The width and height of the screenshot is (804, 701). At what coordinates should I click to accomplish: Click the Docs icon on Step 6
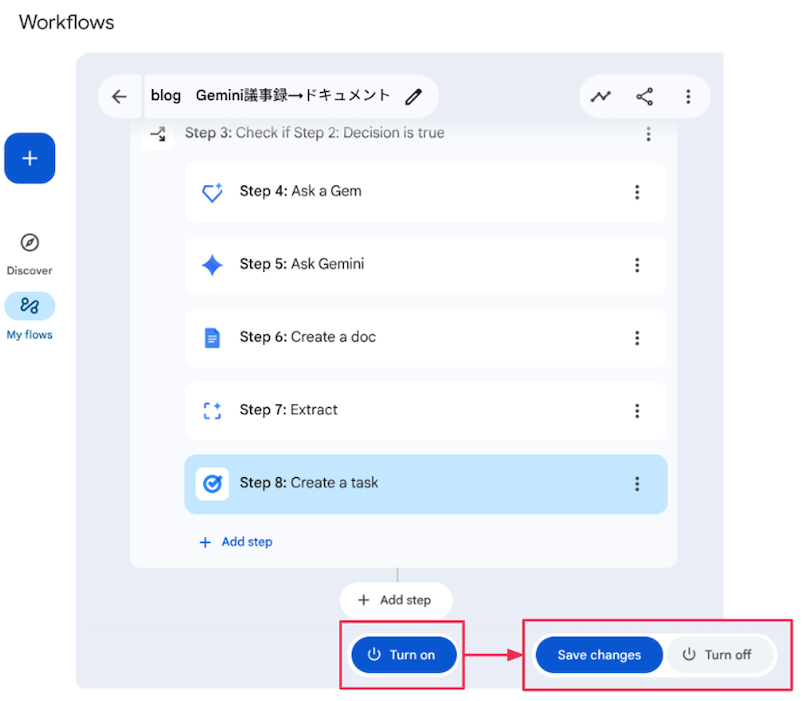click(212, 338)
